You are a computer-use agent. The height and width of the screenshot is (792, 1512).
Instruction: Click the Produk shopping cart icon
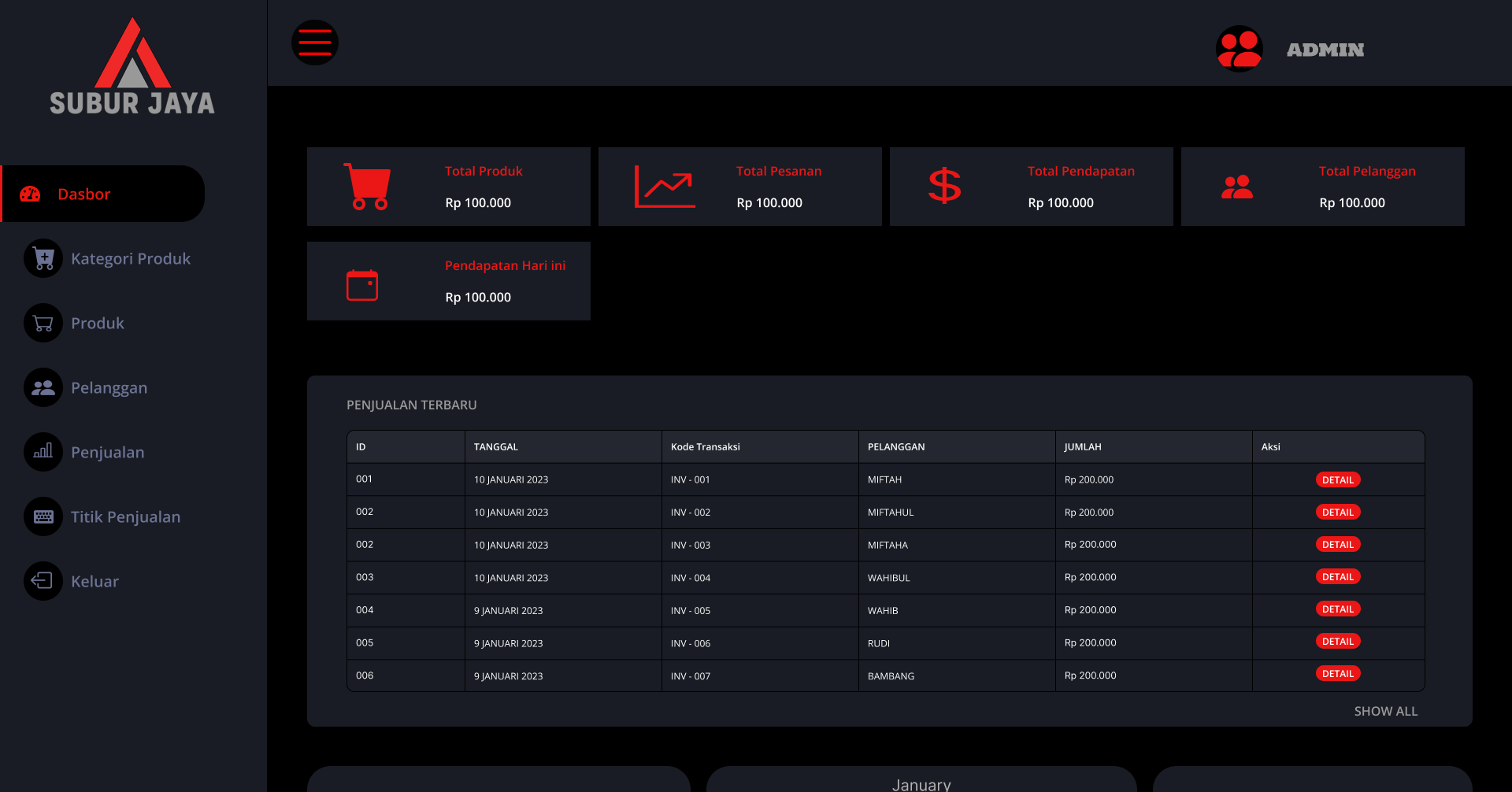(x=43, y=323)
